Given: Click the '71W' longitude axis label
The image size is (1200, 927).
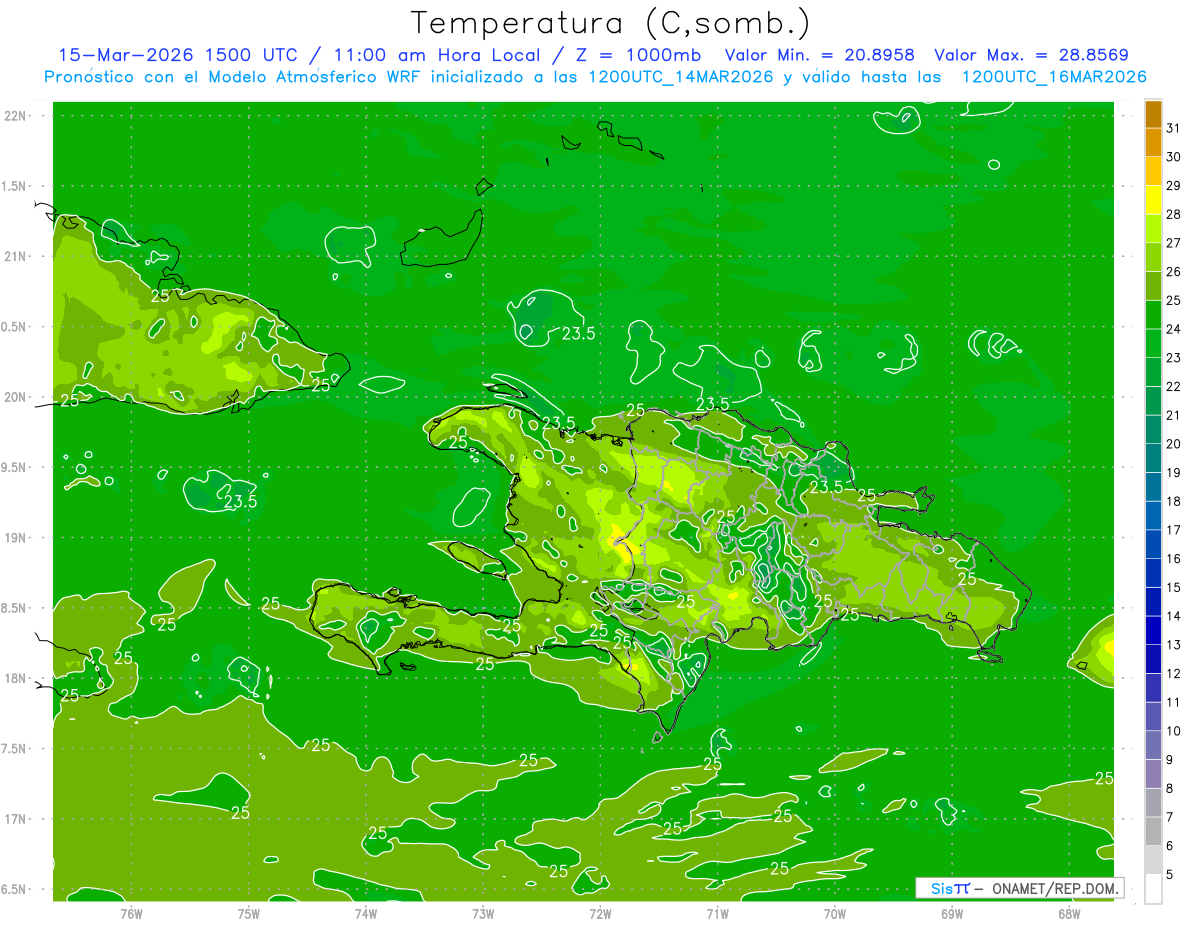Looking at the screenshot, I should [x=717, y=913].
